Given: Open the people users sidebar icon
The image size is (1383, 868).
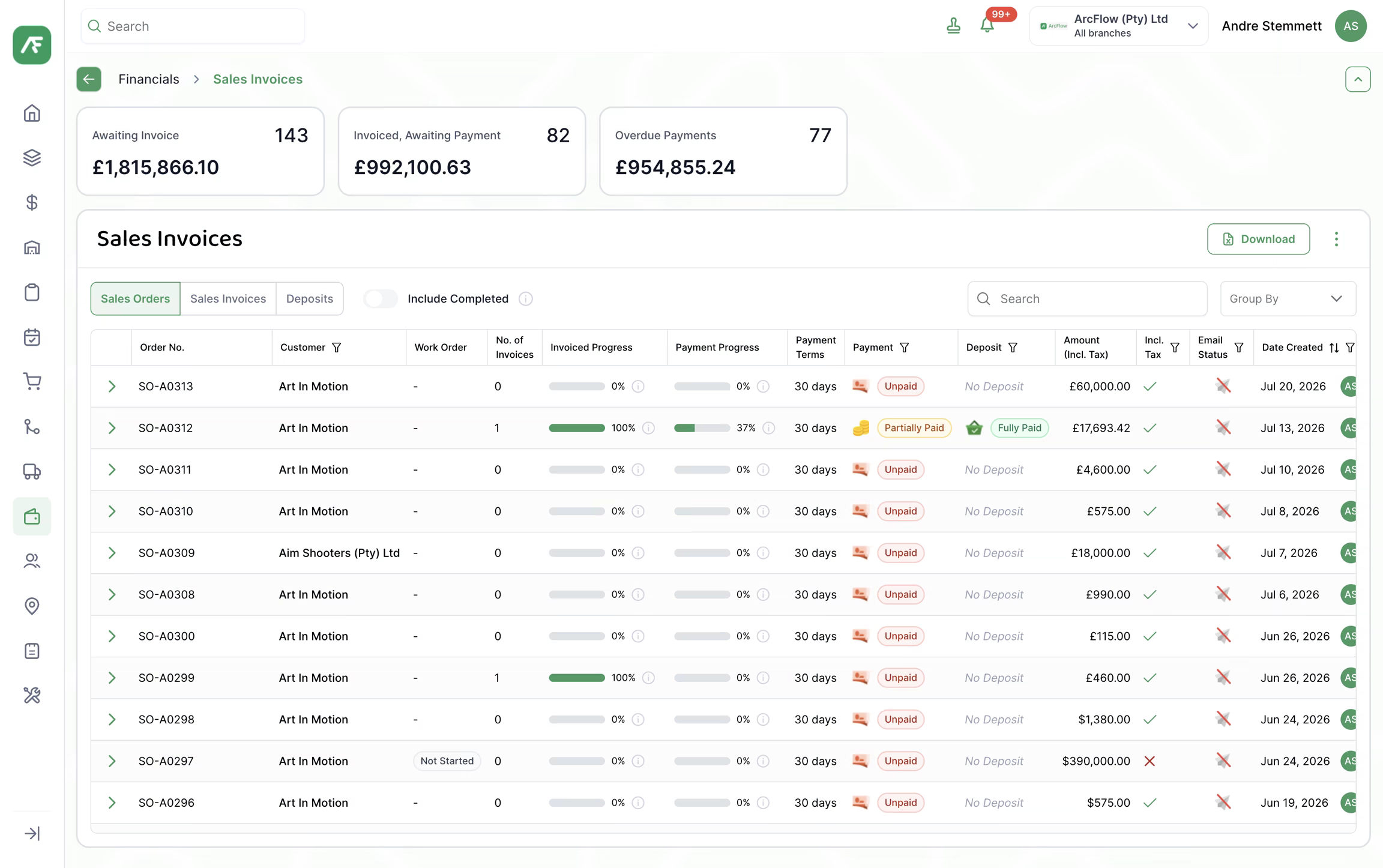Looking at the screenshot, I should 32,561.
